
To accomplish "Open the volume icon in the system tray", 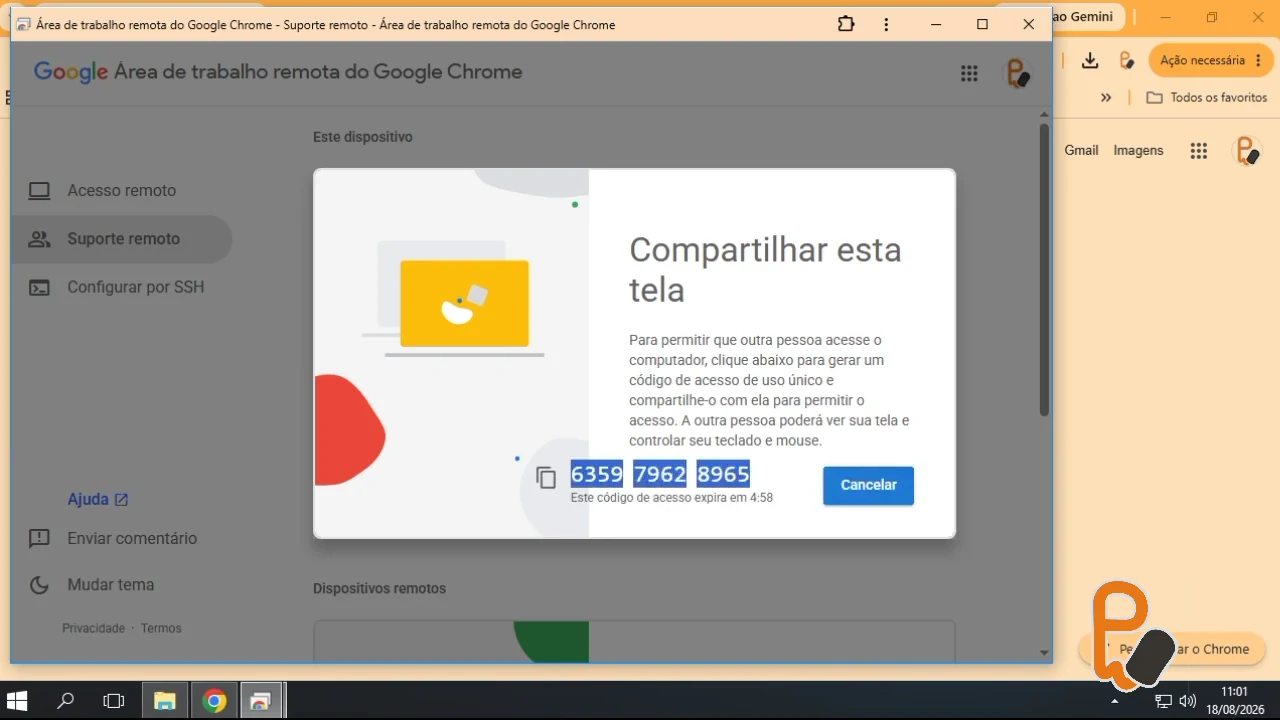I will click(x=1188, y=701).
